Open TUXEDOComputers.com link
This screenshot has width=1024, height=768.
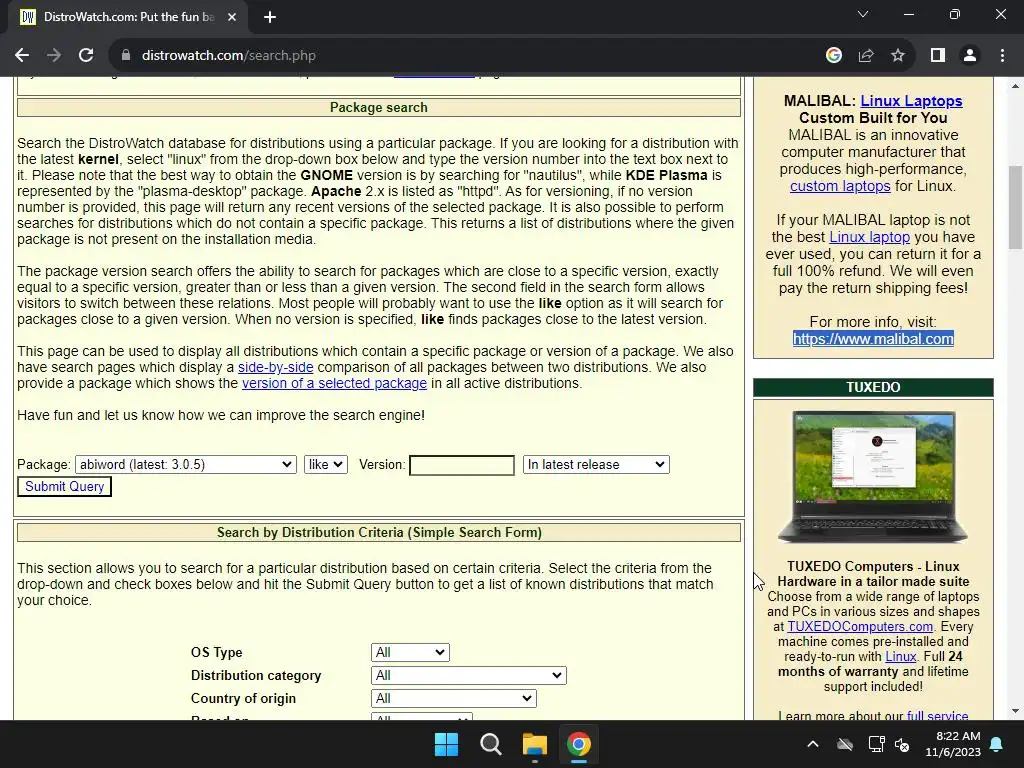[860, 626]
